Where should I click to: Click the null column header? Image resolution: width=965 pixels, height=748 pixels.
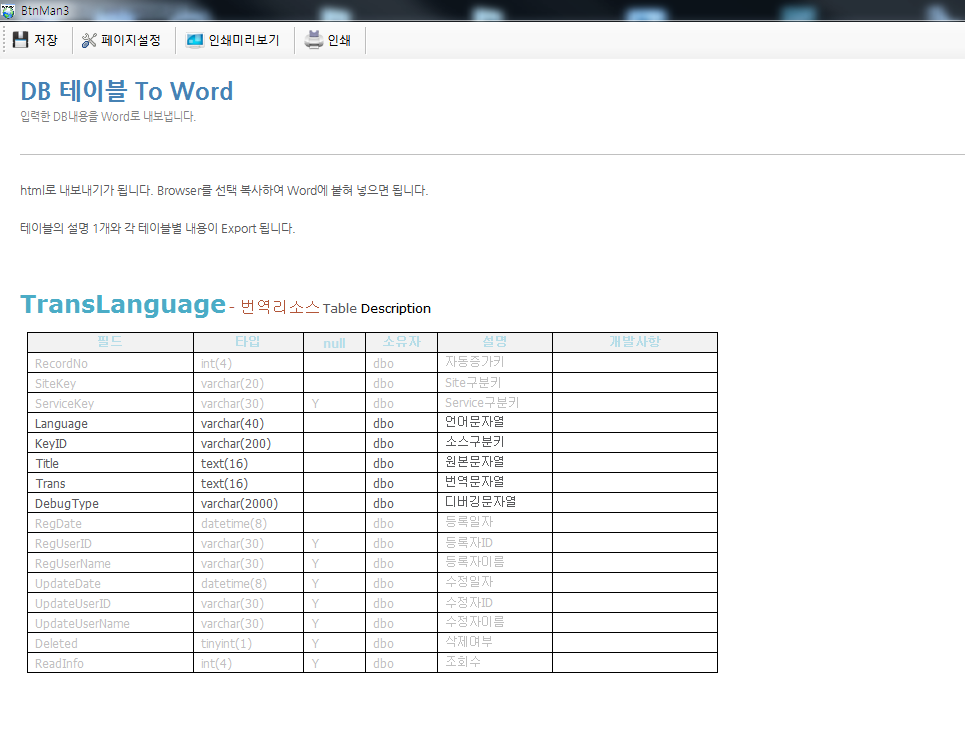(334, 343)
